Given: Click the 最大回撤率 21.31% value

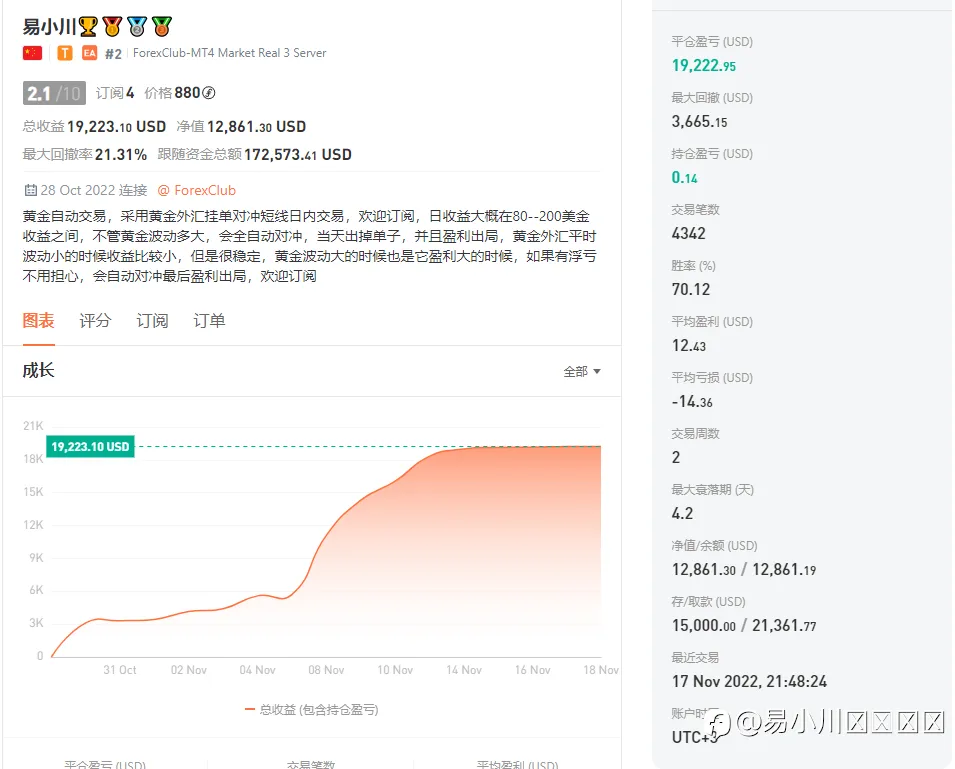Looking at the screenshot, I should 85,155.
